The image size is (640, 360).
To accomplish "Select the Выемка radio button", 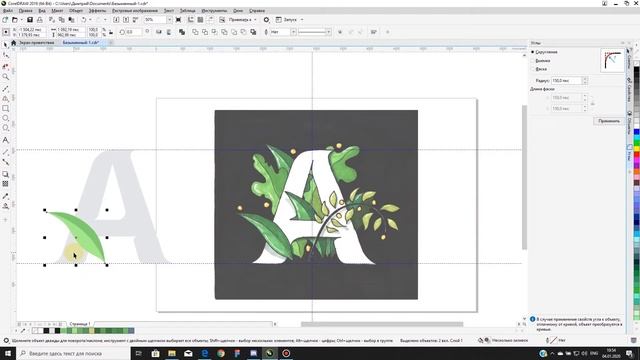I will [533, 61].
